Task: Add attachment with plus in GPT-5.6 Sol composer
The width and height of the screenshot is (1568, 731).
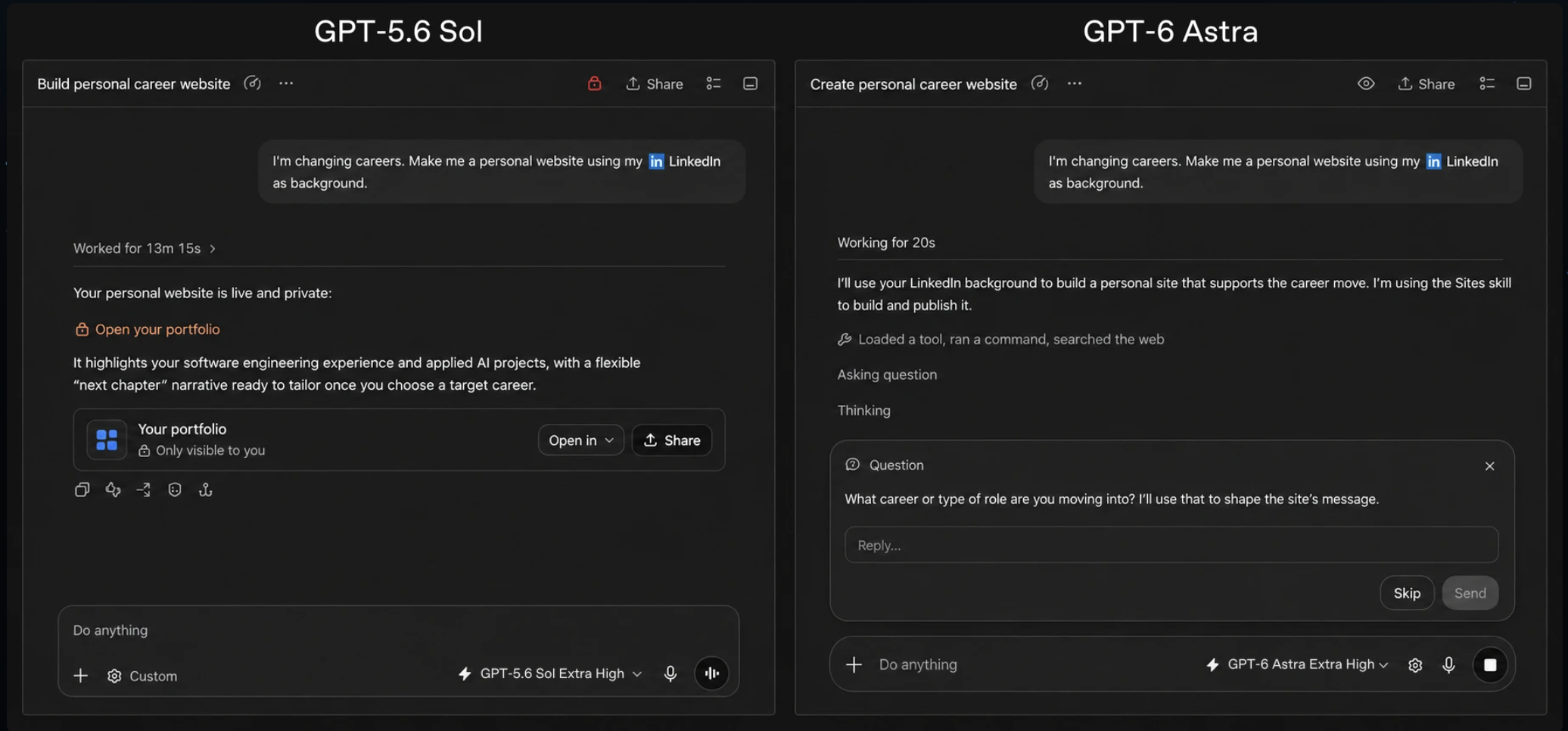Action: point(80,676)
